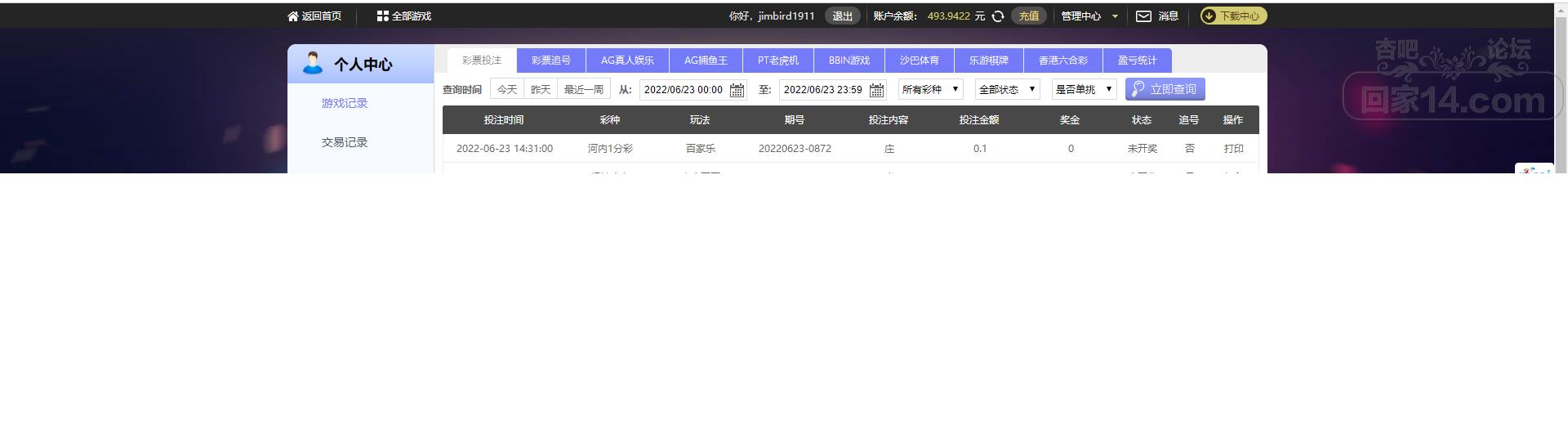Click the 奖金 column header

1070,120
